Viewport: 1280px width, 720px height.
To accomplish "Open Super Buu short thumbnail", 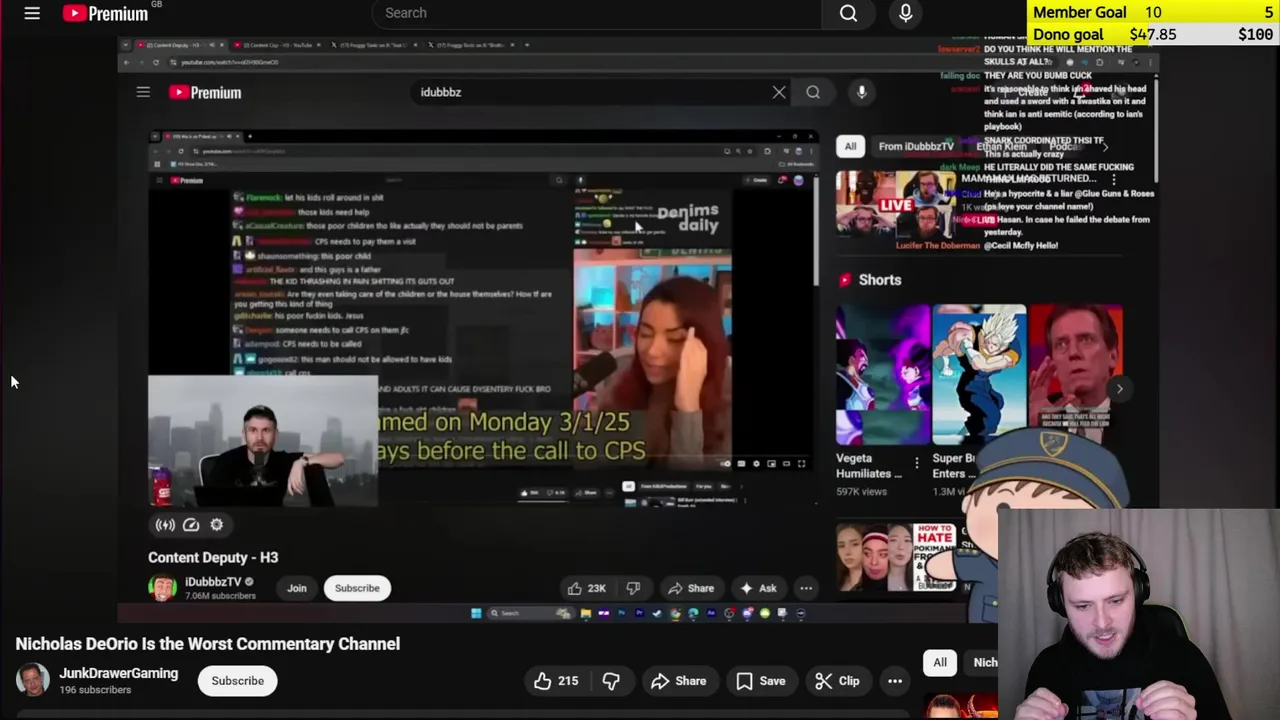I will point(979,375).
